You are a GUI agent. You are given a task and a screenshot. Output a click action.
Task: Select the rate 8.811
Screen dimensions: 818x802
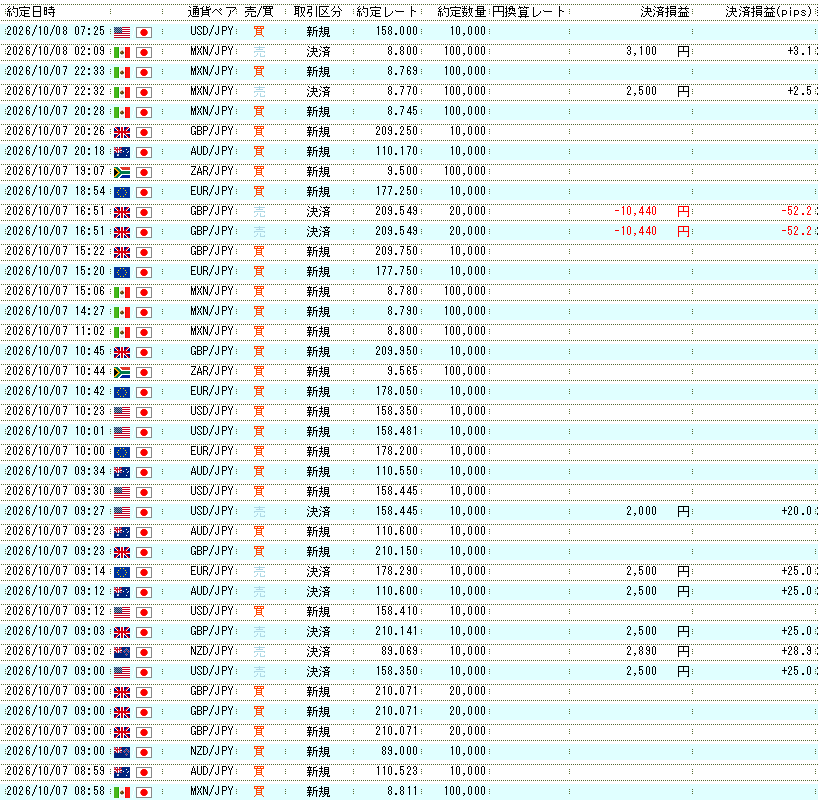(402, 791)
